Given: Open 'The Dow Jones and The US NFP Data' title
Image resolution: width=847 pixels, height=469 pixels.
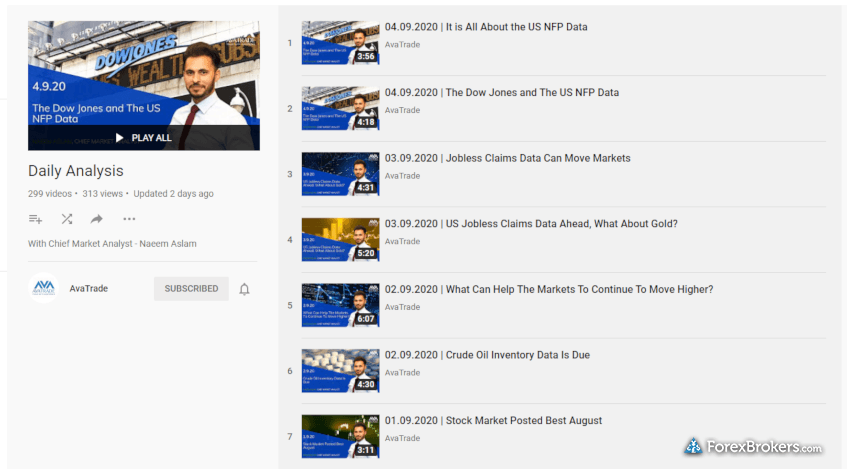Looking at the screenshot, I should pos(502,92).
